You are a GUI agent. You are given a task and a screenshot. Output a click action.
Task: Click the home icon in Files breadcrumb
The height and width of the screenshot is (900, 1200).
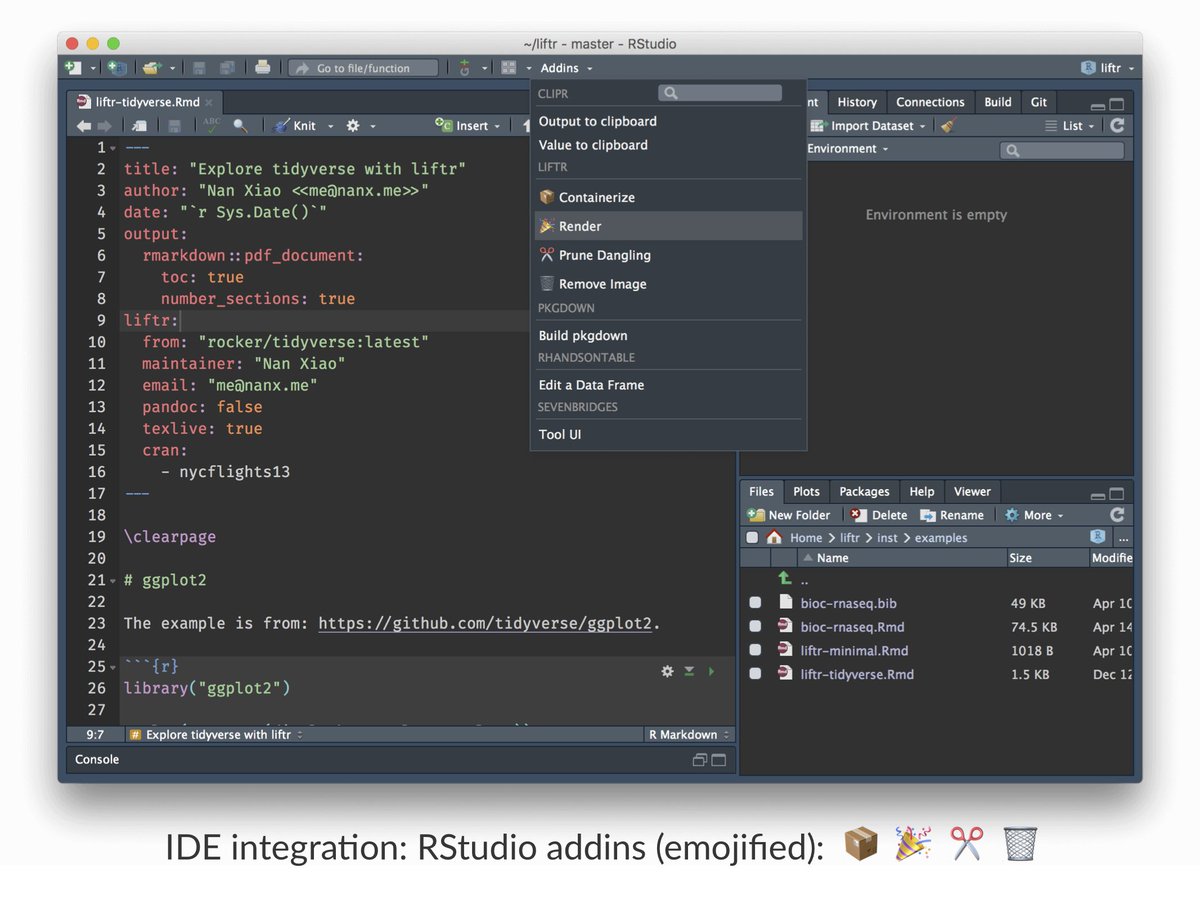(x=774, y=538)
